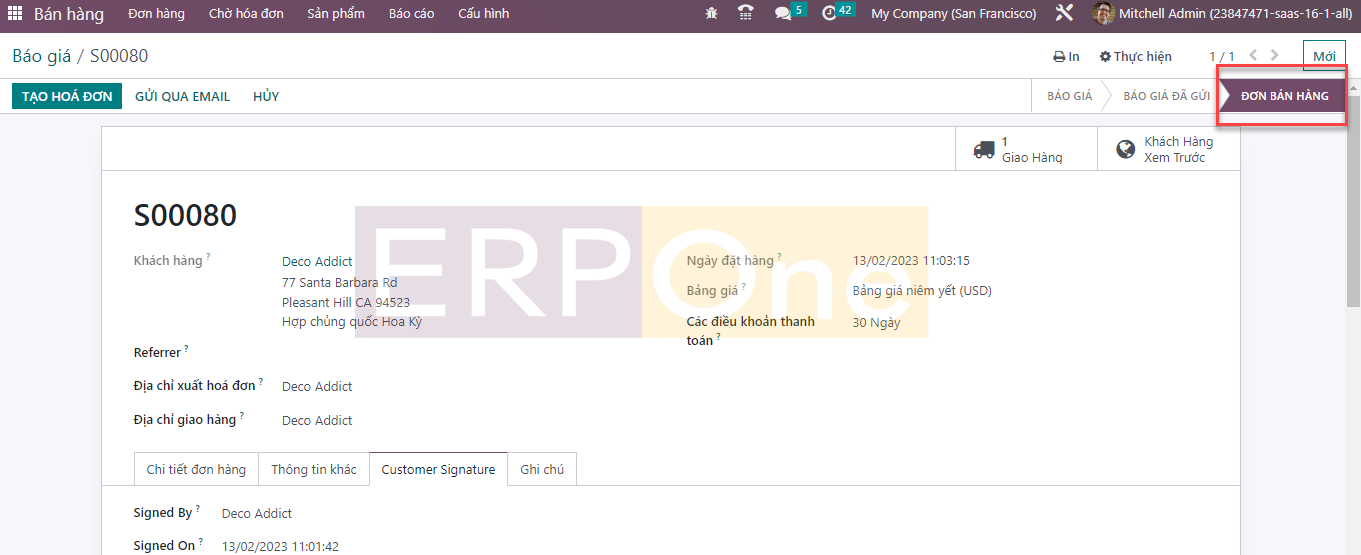Open the apps grid menu icon

coord(15,14)
